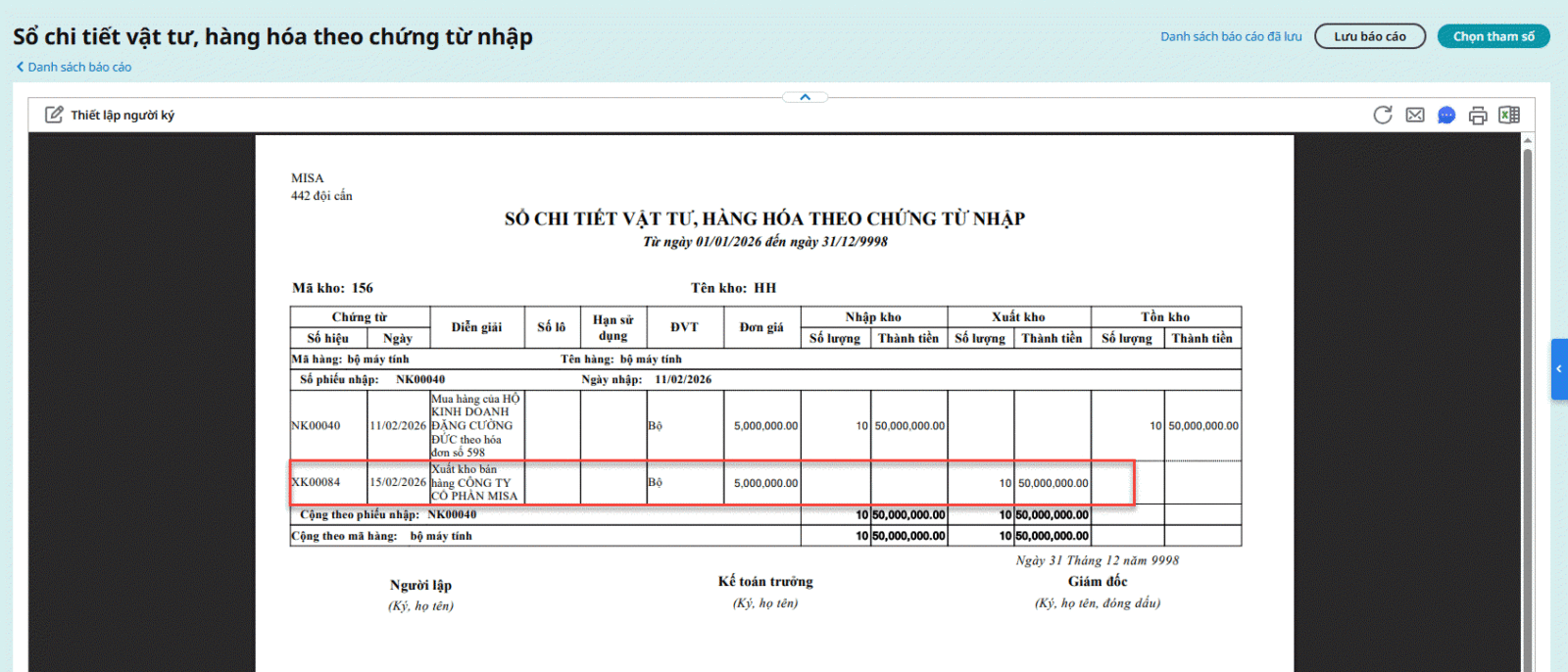Click the Hạn sử dụng column header
Image resolution: width=1568 pixels, height=672 pixels.
[x=612, y=327]
